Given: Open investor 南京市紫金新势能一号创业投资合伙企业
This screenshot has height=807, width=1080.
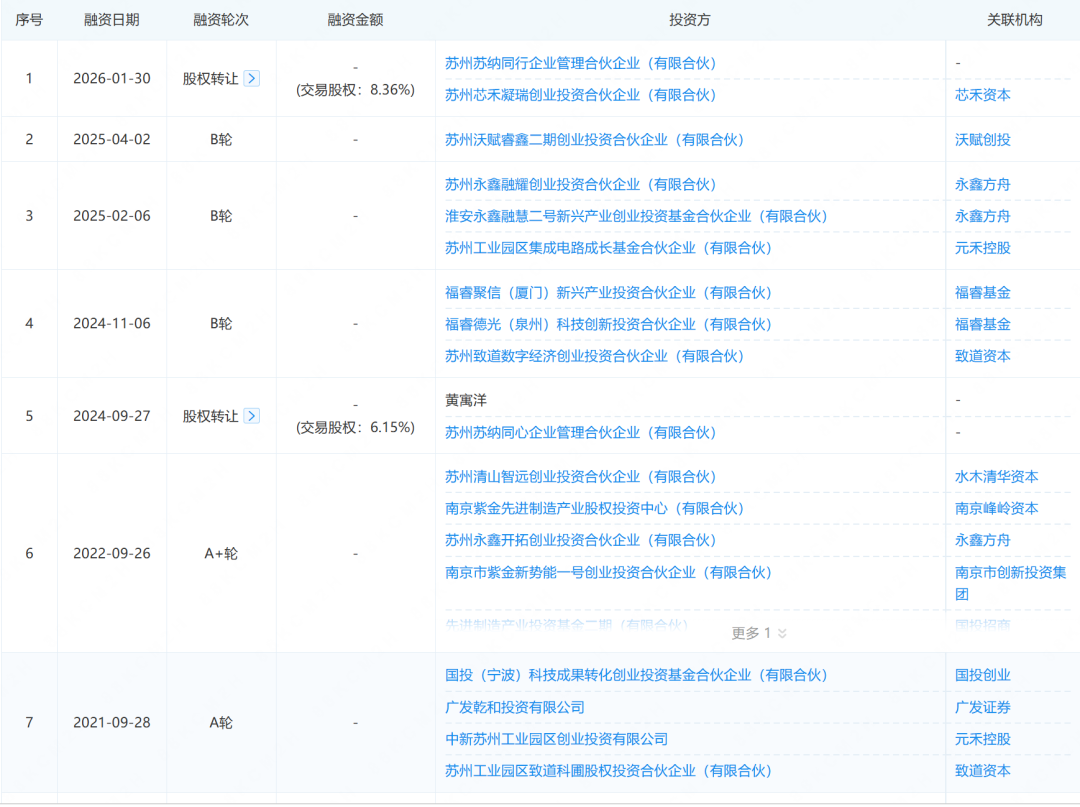Looking at the screenshot, I should [x=608, y=572].
